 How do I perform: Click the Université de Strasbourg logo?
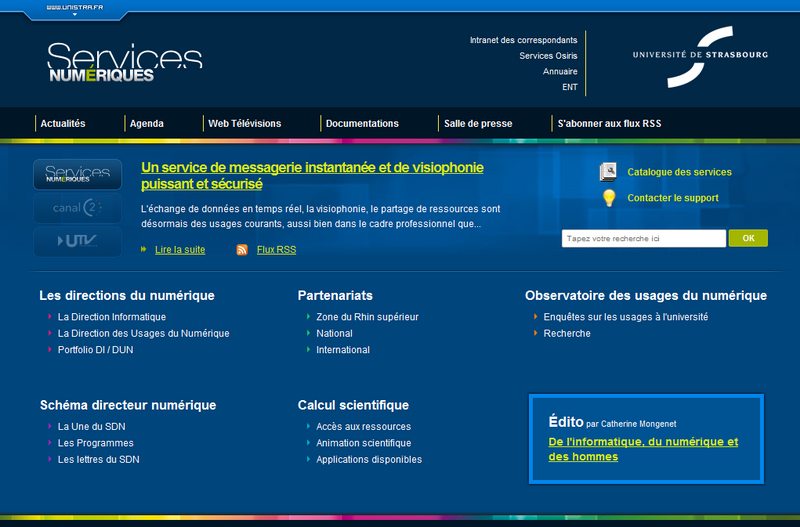point(700,56)
